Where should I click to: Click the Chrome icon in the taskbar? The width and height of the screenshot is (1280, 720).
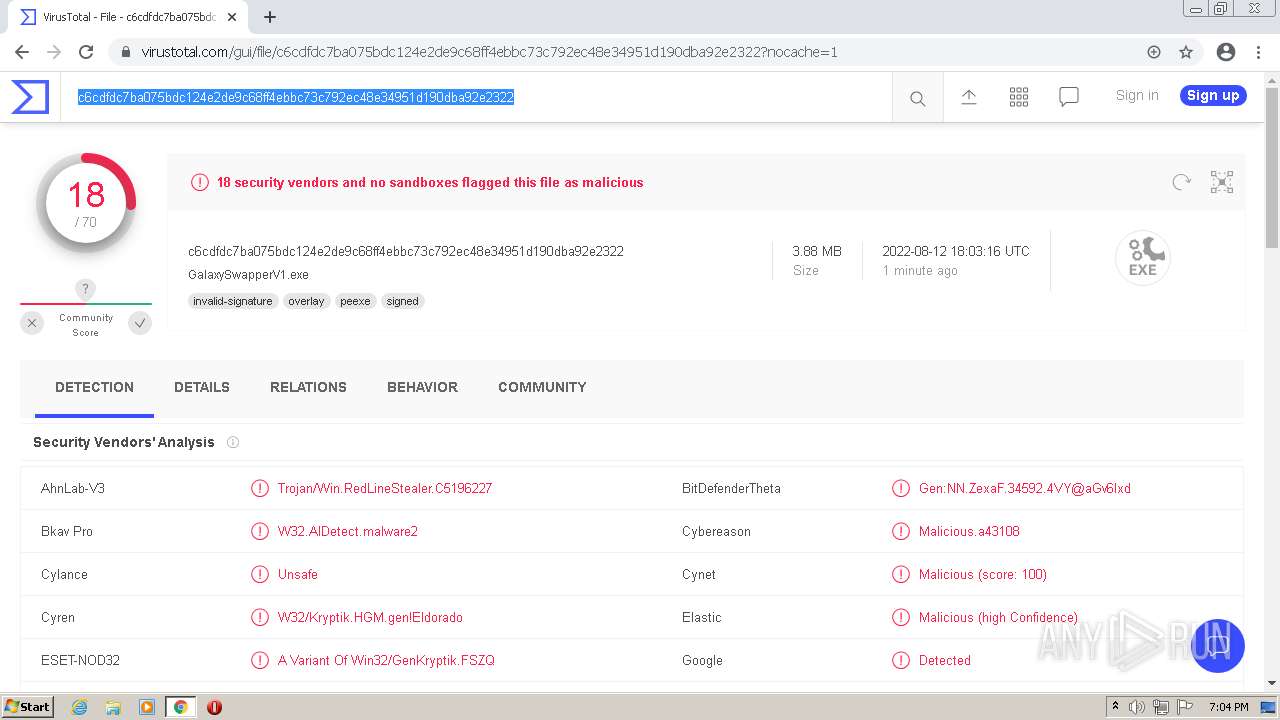pyautogui.click(x=180, y=707)
